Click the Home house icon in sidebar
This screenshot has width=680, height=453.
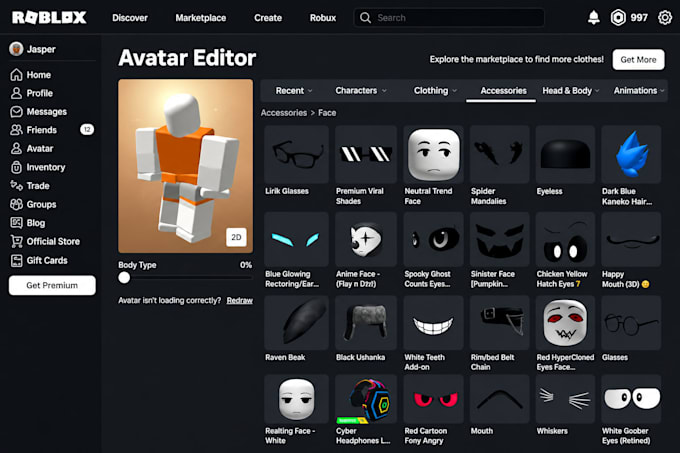[x=16, y=75]
